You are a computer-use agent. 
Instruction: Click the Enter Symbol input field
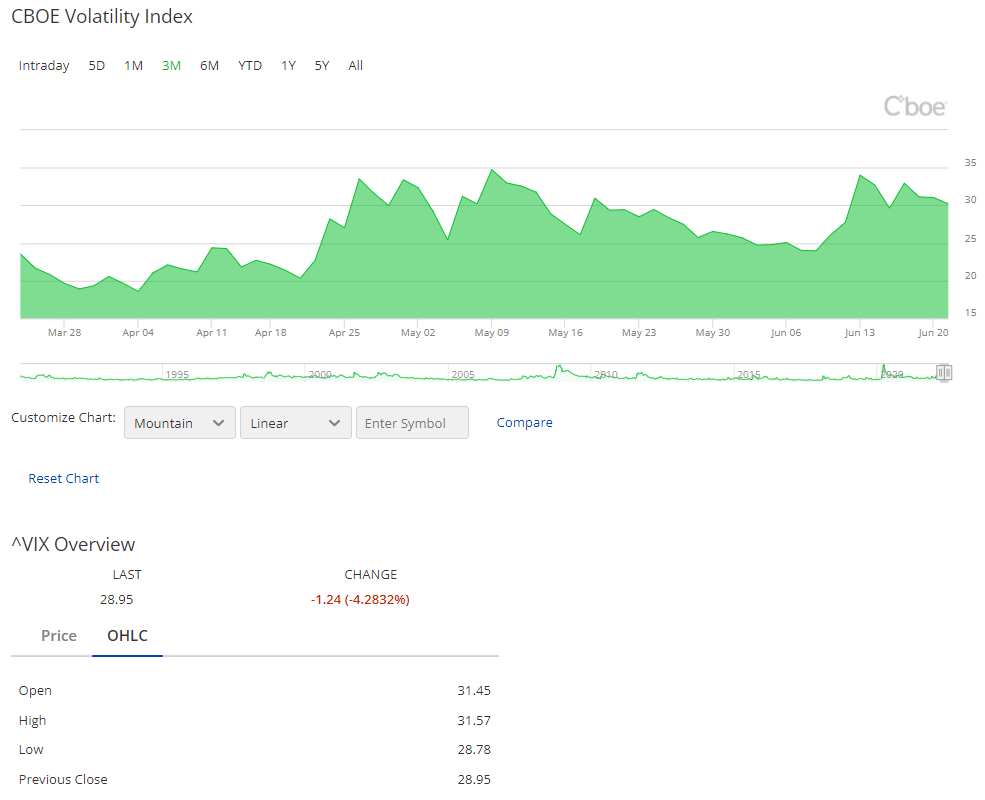[x=412, y=423]
